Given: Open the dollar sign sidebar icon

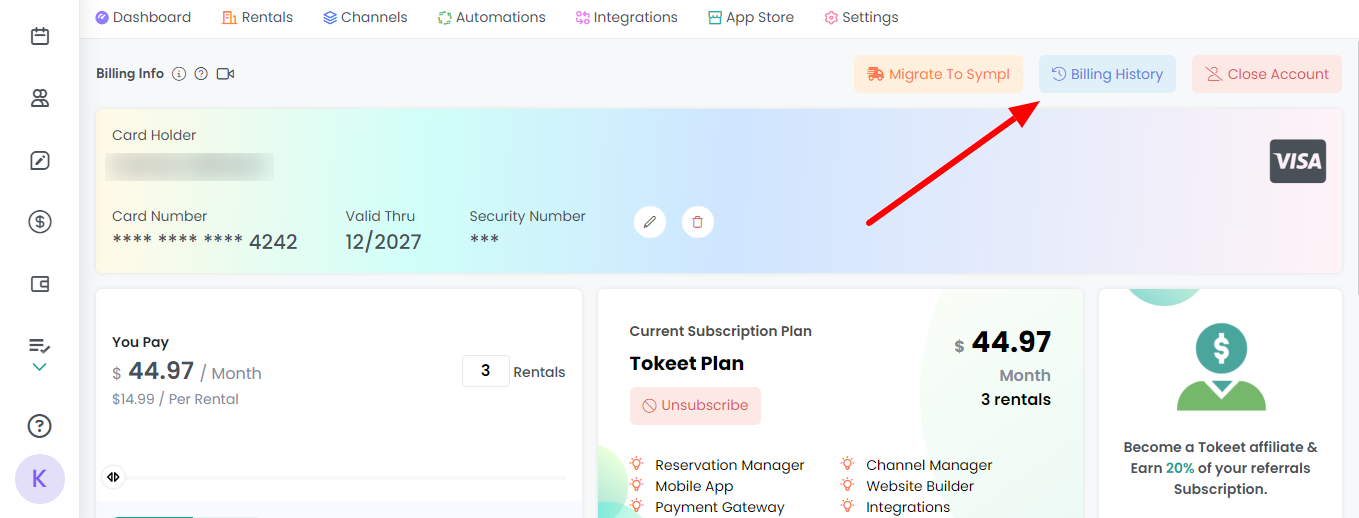Looking at the screenshot, I should point(40,222).
